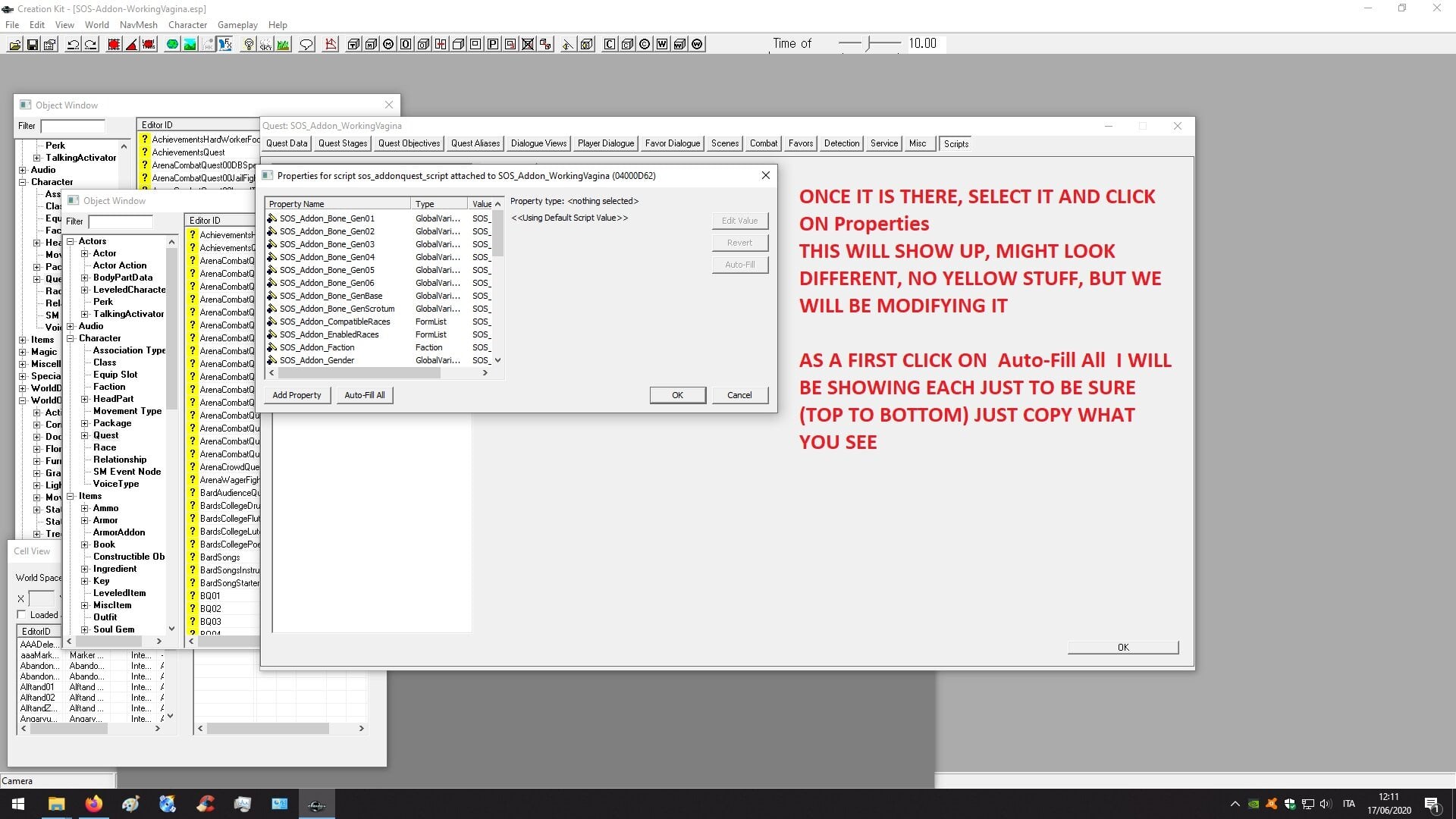The image size is (1456, 819).
Task: Toggle the green grass toolbar icon
Action: click(283, 44)
